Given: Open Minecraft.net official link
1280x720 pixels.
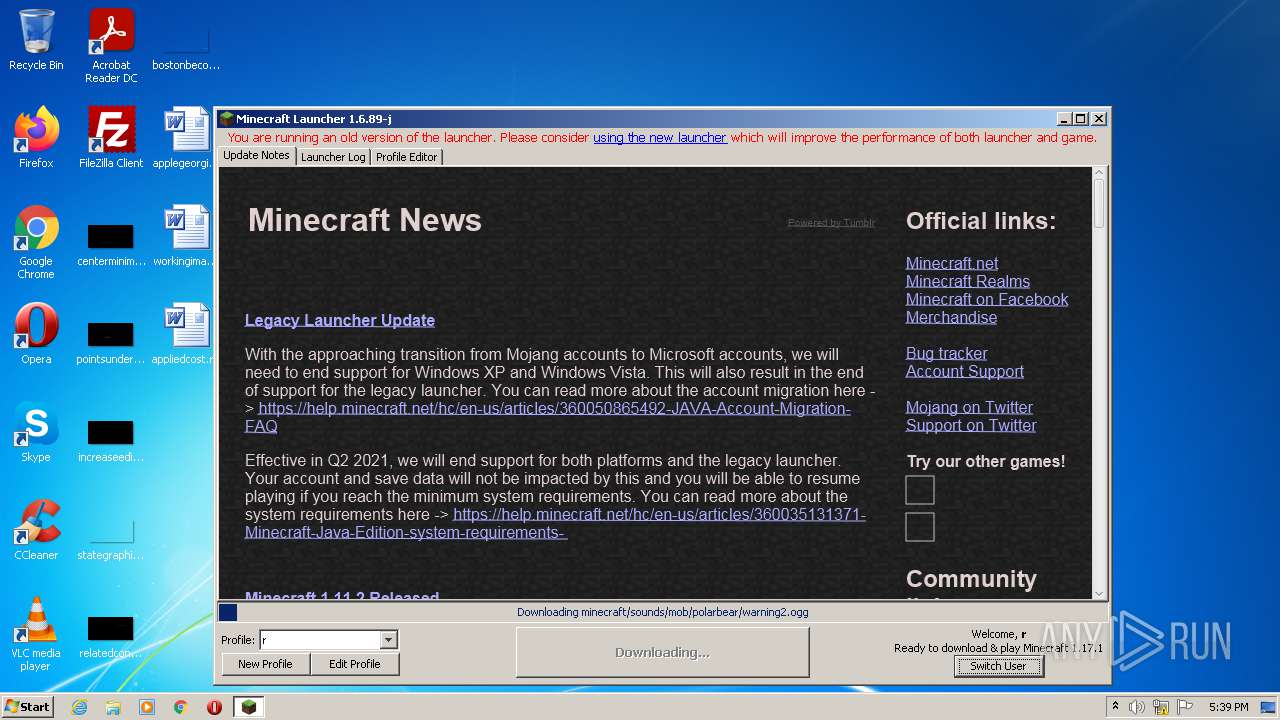Looking at the screenshot, I should point(952,263).
